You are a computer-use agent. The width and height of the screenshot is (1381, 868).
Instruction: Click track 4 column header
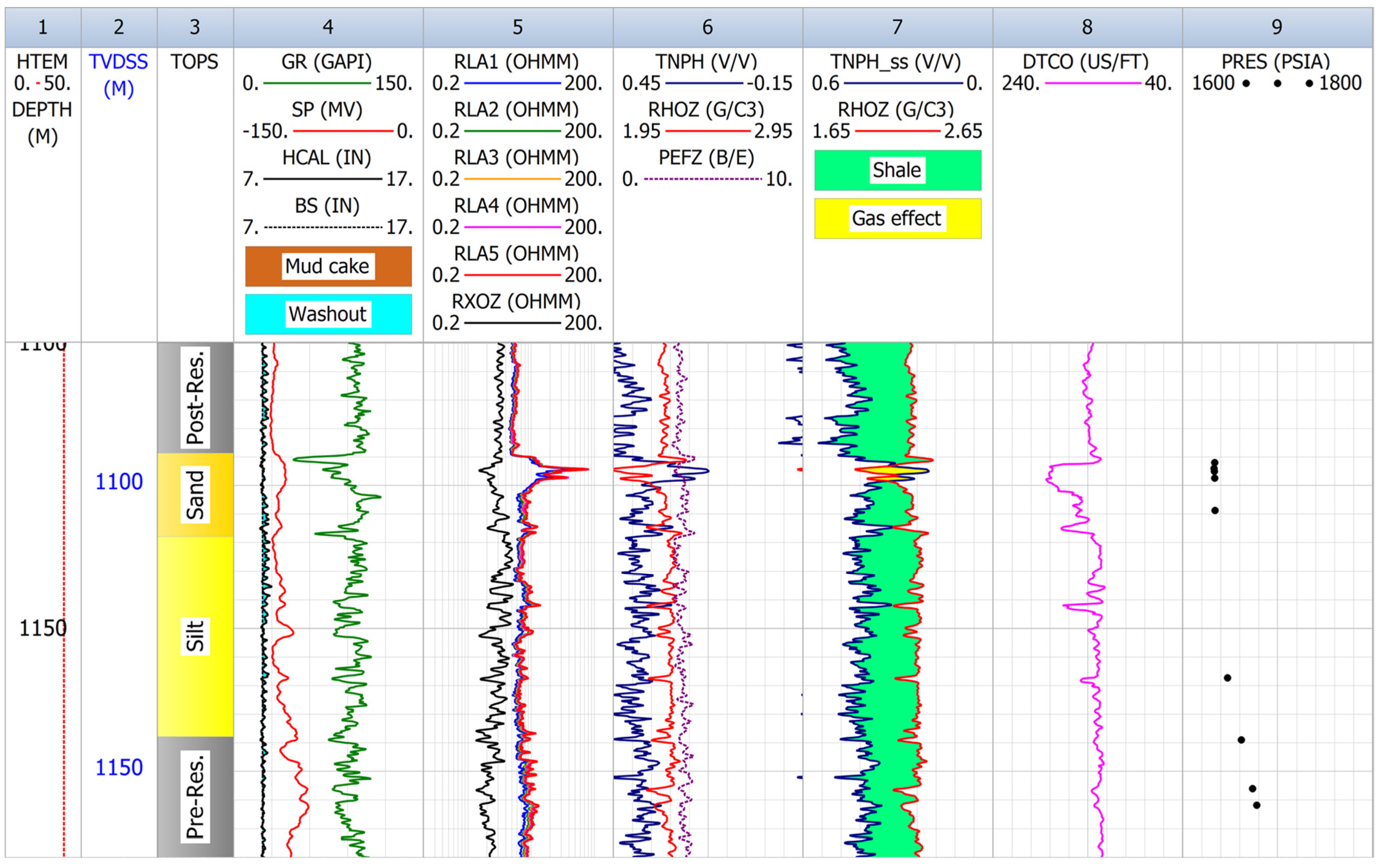pyautogui.click(x=328, y=27)
